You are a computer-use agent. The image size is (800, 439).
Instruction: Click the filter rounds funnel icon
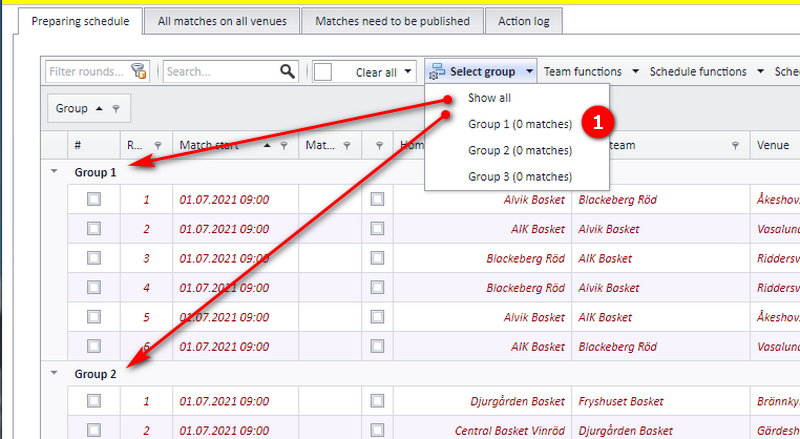click(139, 71)
